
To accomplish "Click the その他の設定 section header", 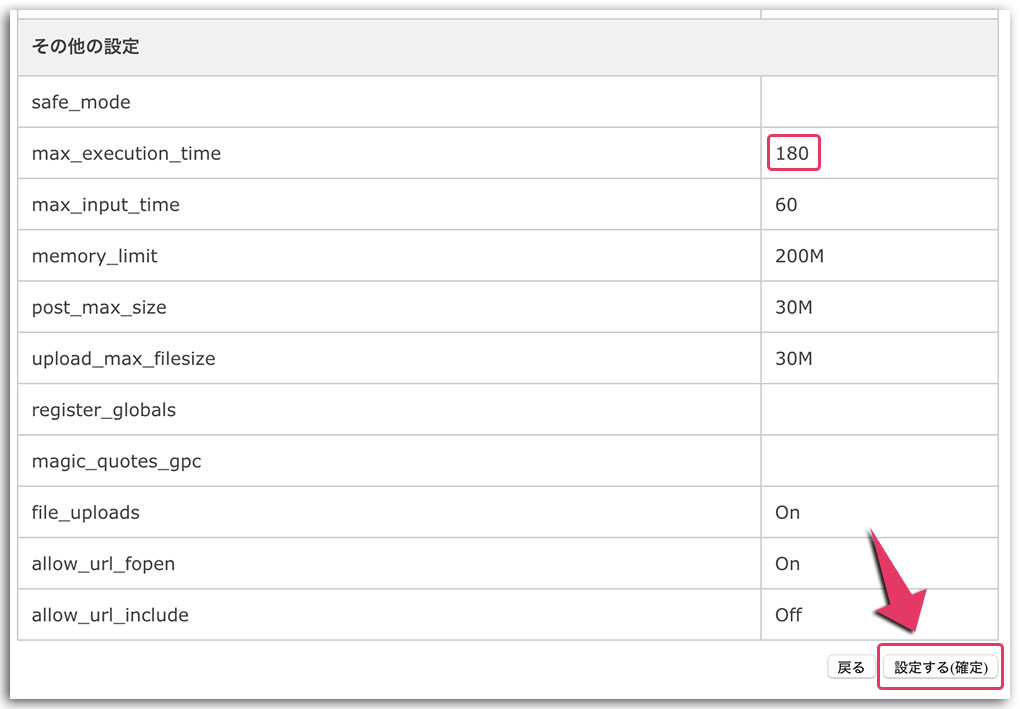I will click(x=85, y=47).
